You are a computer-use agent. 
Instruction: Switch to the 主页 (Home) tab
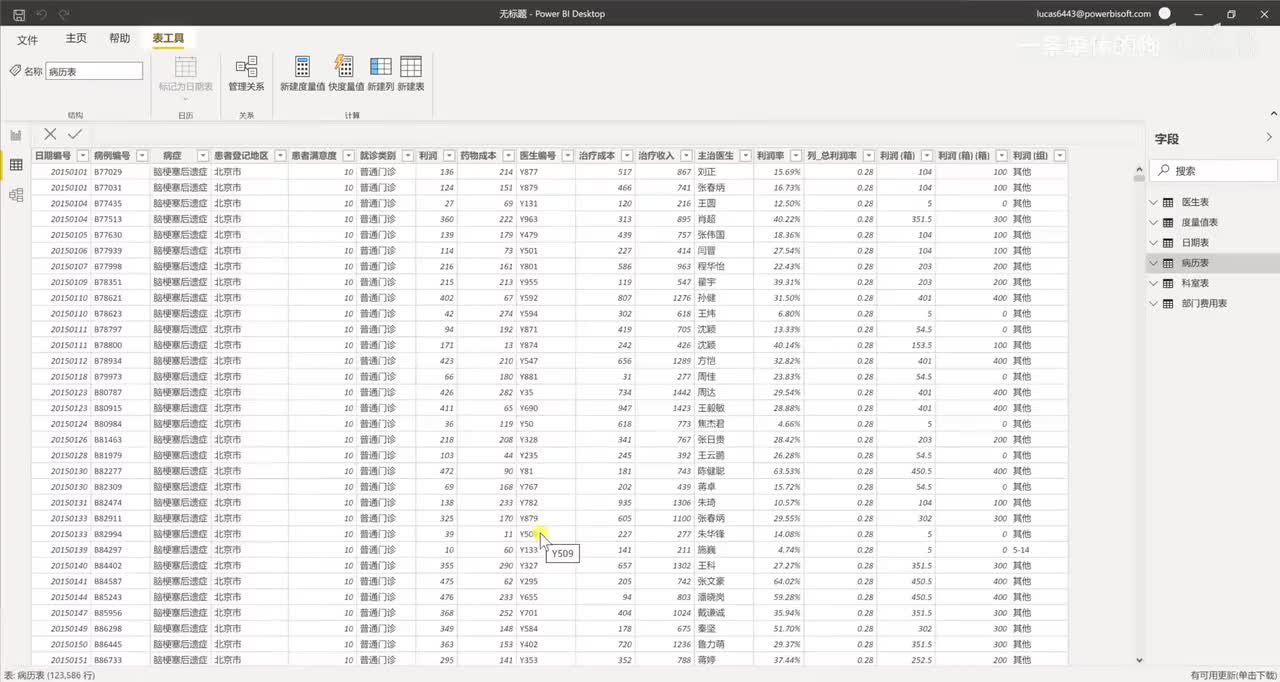tap(76, 38)
